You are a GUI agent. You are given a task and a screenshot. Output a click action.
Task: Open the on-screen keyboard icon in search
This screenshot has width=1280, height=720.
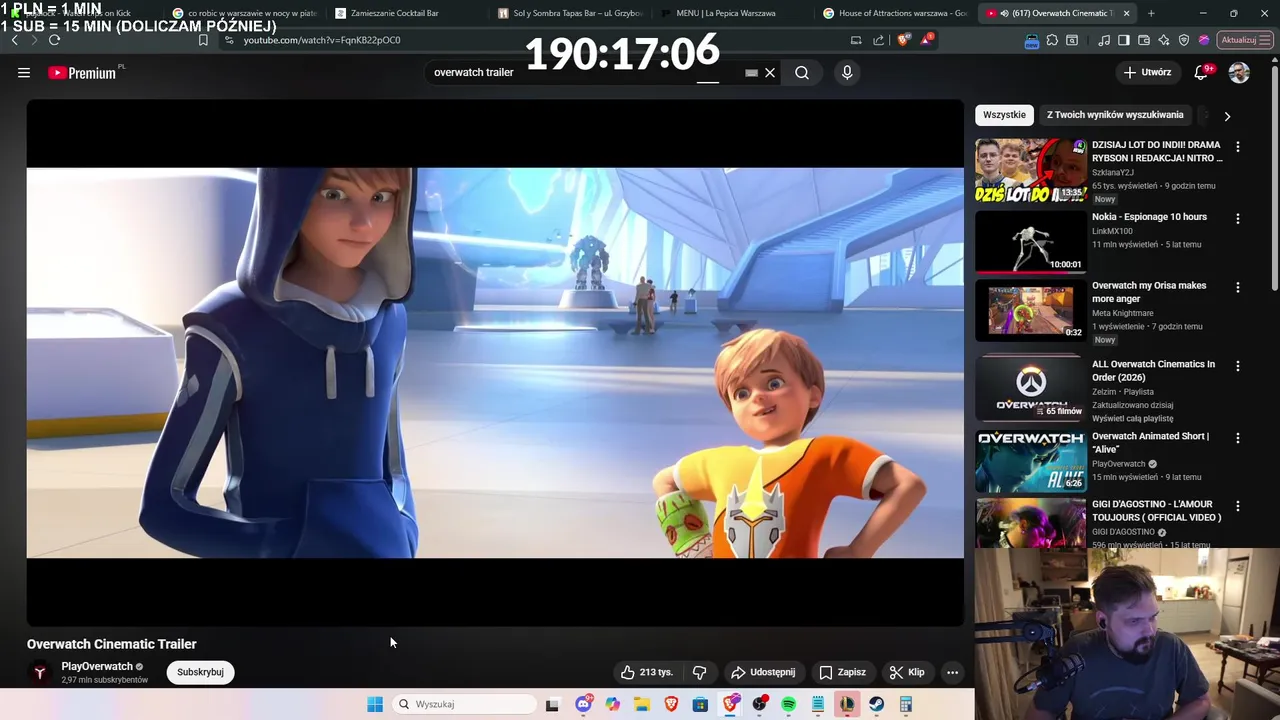[x=751, y=72]
